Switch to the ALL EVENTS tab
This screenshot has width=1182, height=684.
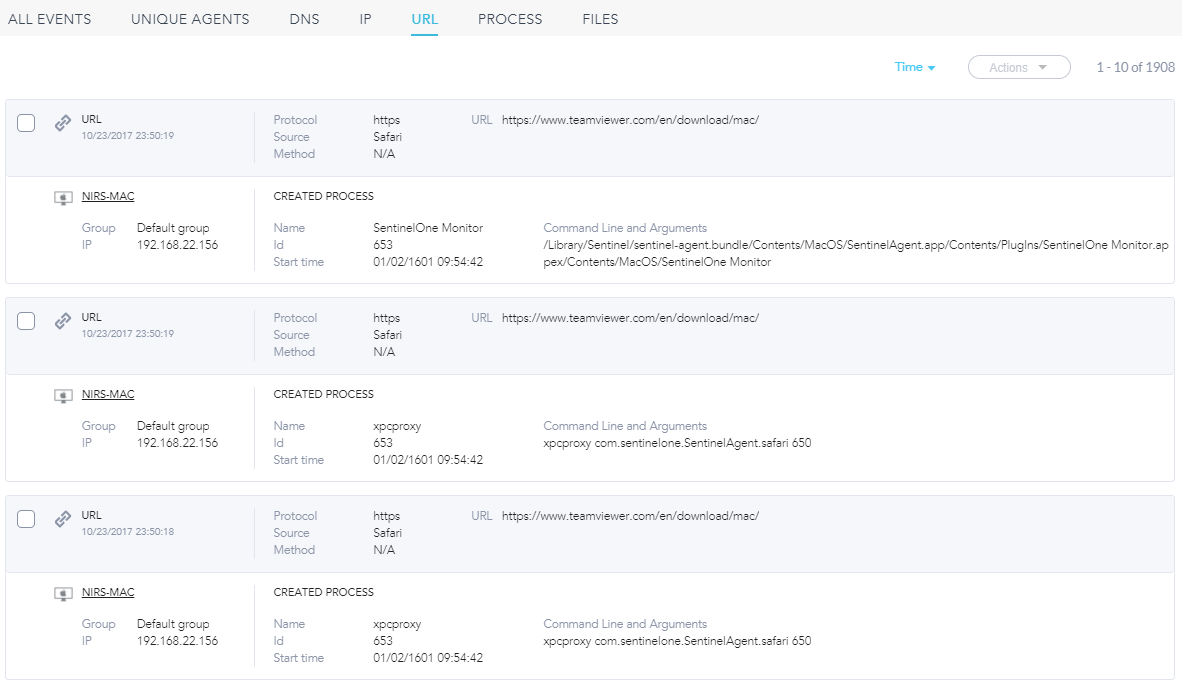click(49, 19)
